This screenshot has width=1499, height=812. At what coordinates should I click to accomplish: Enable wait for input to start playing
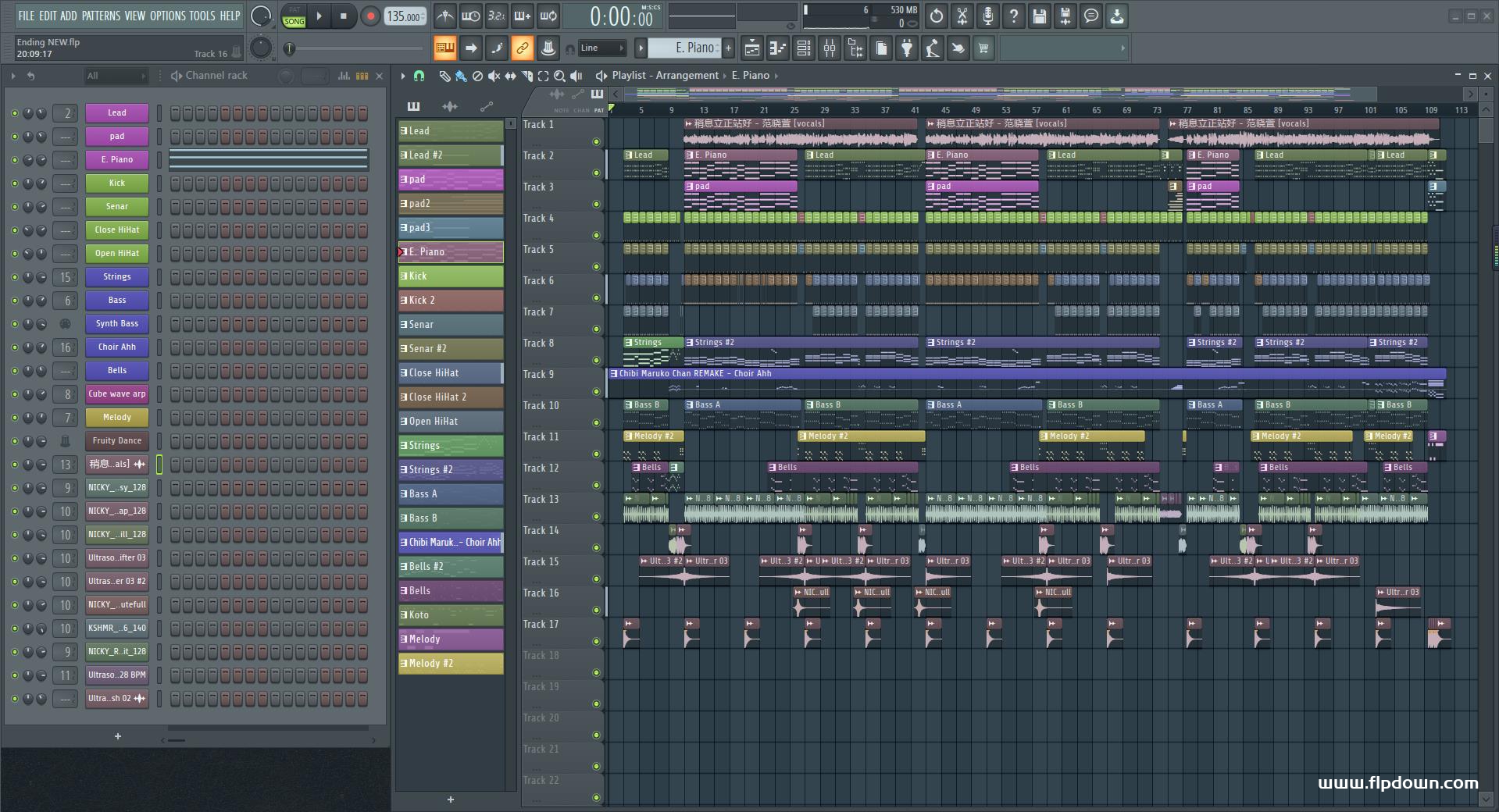(x=470, y=16)
